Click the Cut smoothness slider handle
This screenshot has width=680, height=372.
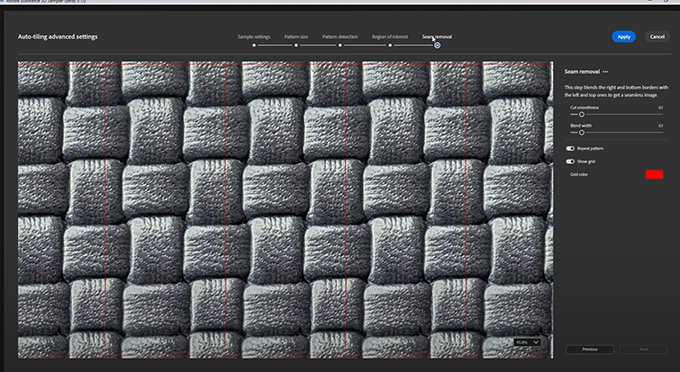click(x=582, y=114)
